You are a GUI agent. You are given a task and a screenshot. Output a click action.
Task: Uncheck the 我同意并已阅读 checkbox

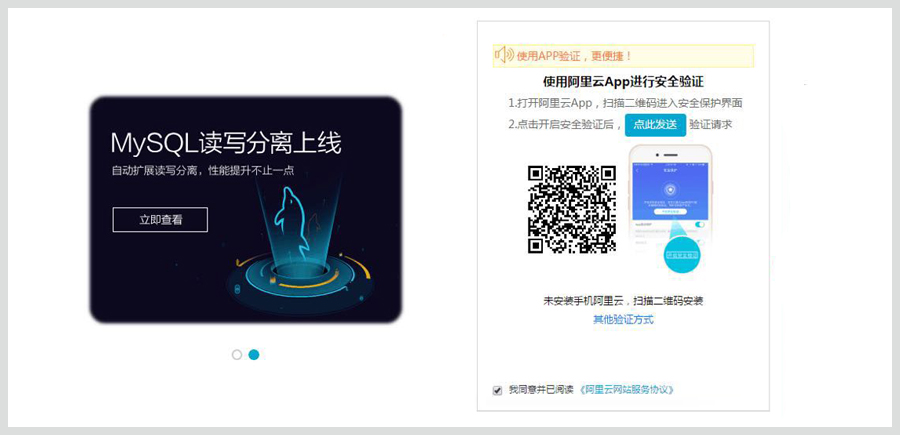tap(497, 390)
